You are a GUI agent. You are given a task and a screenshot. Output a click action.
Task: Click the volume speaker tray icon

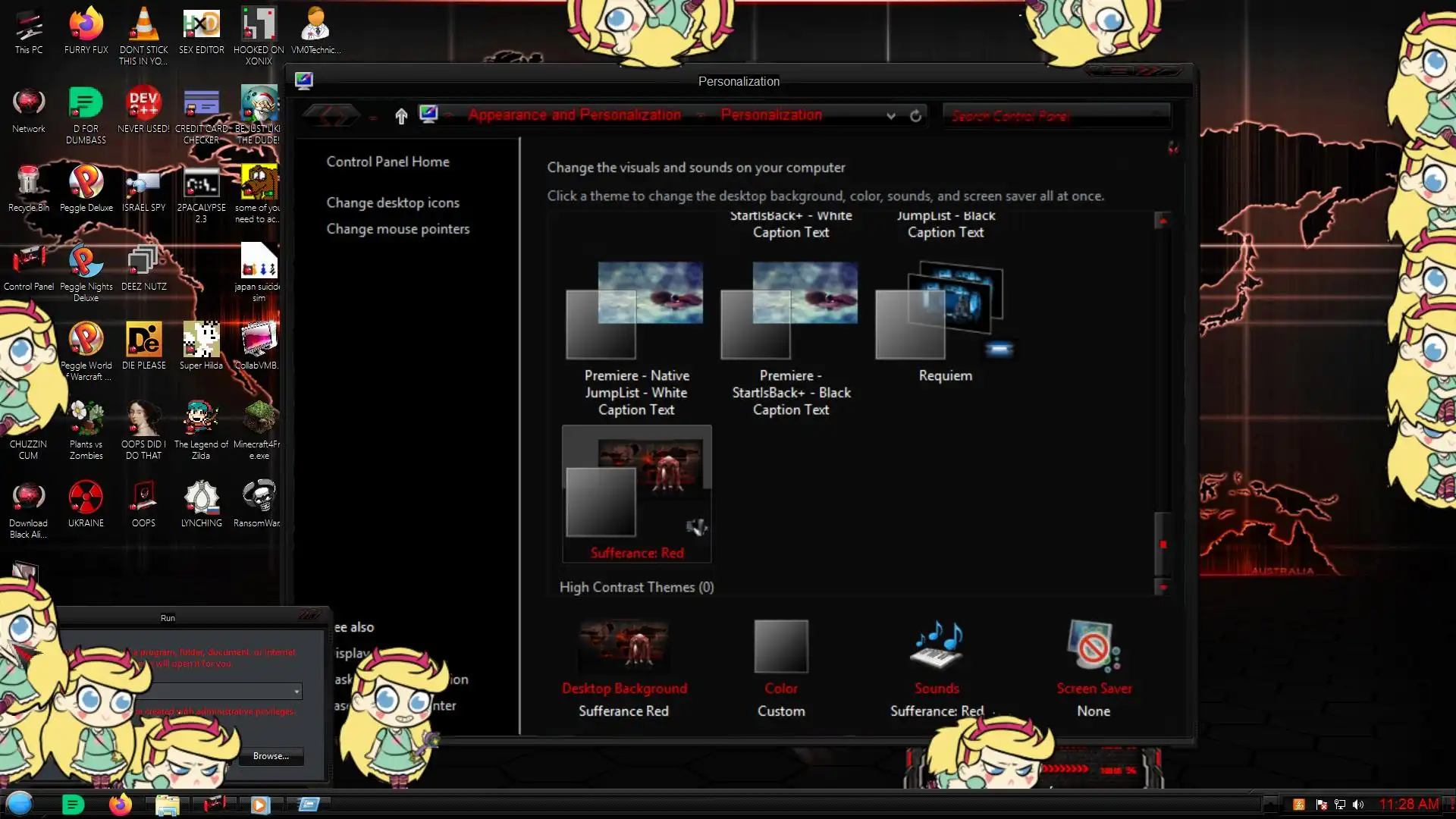1358,805
